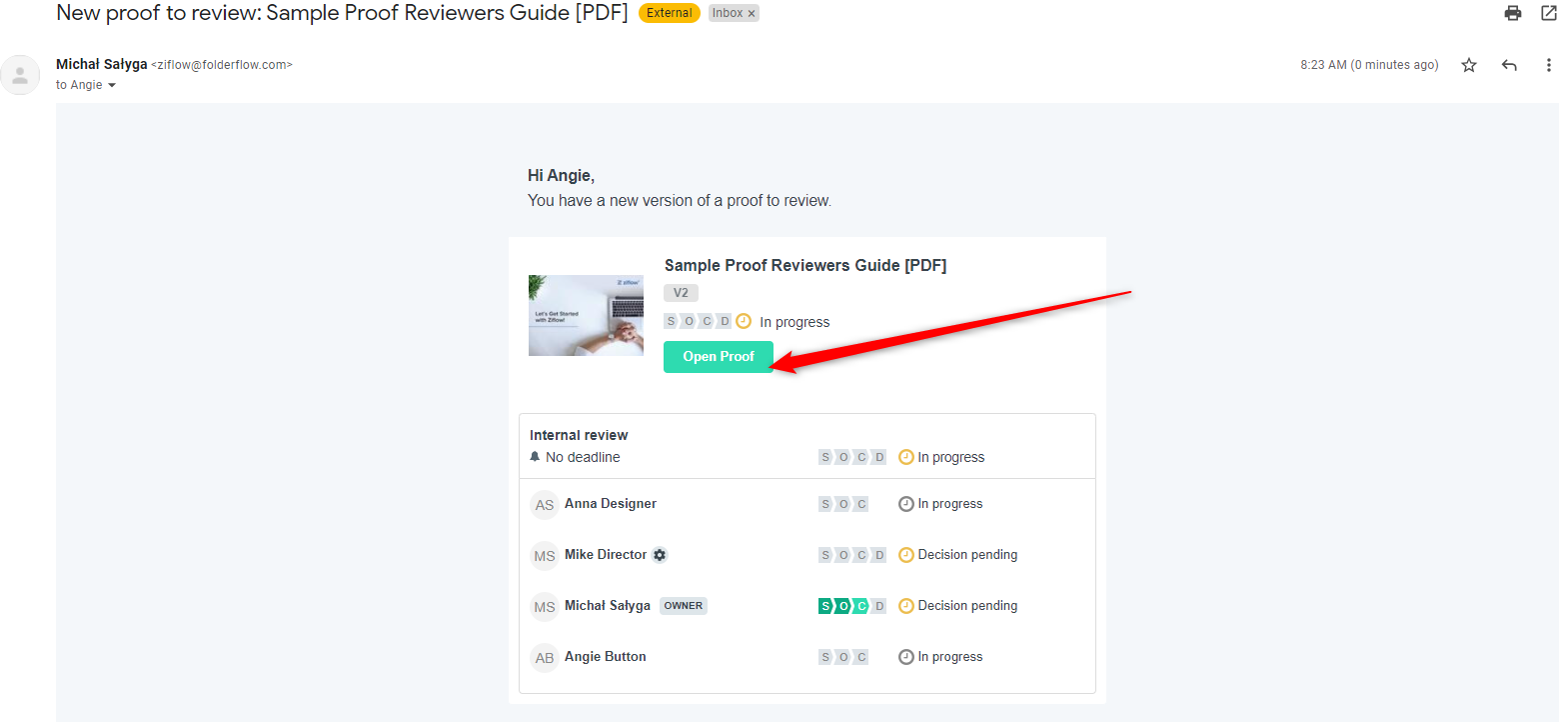Click the gear icon beside Mike Director
Viewport: 1568px width, 722px height.
(x=660, y=555)
